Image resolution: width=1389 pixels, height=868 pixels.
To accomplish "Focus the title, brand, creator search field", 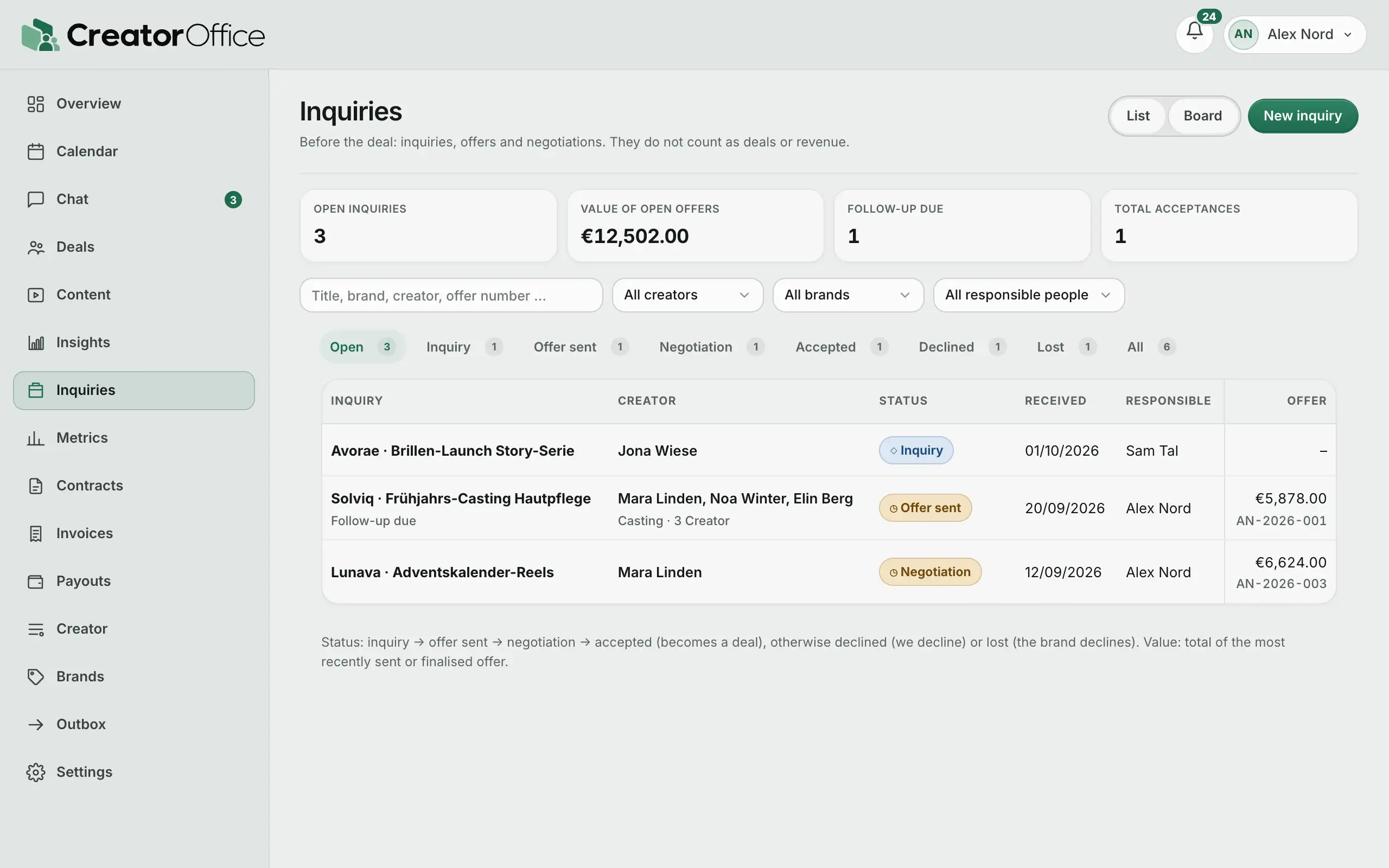I will coord(451,295).
